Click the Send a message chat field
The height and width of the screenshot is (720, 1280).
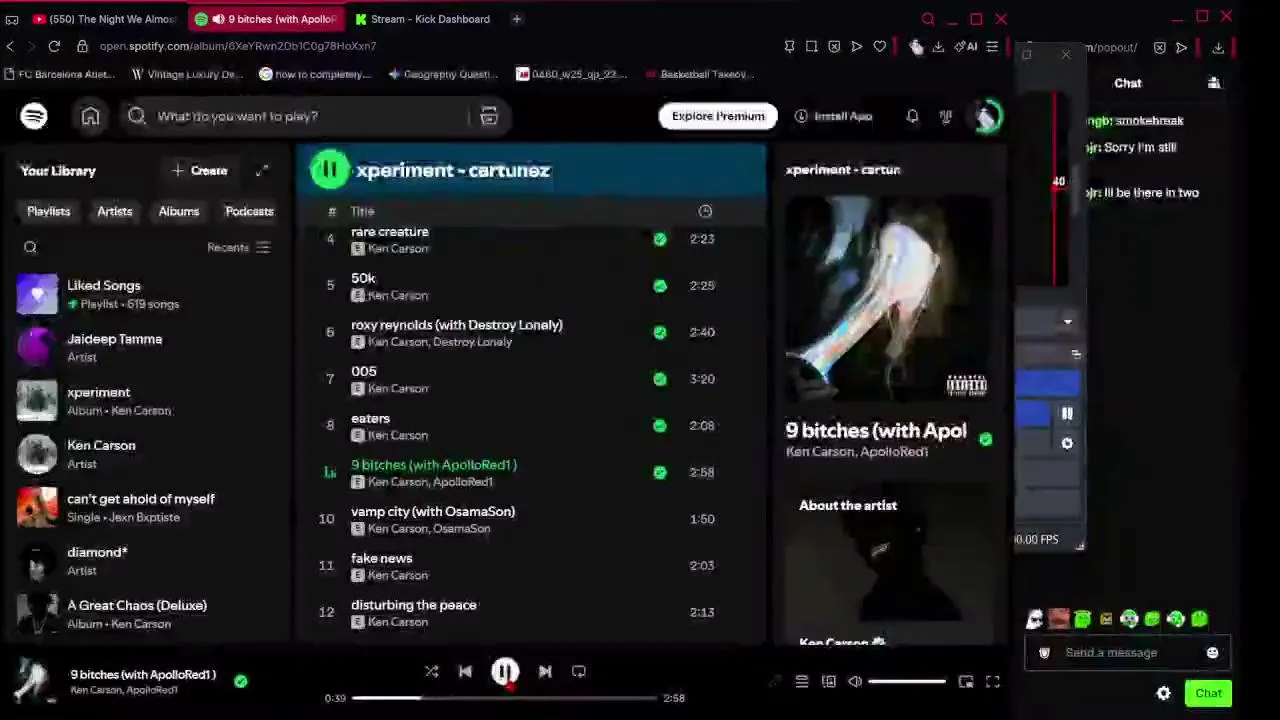point(1126,653)
